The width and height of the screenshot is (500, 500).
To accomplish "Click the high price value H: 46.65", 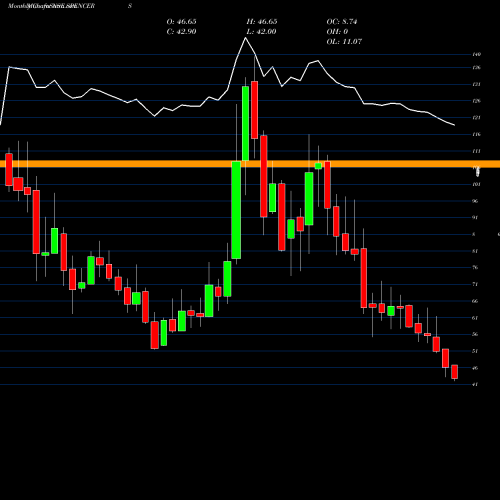I will point(262,22).
